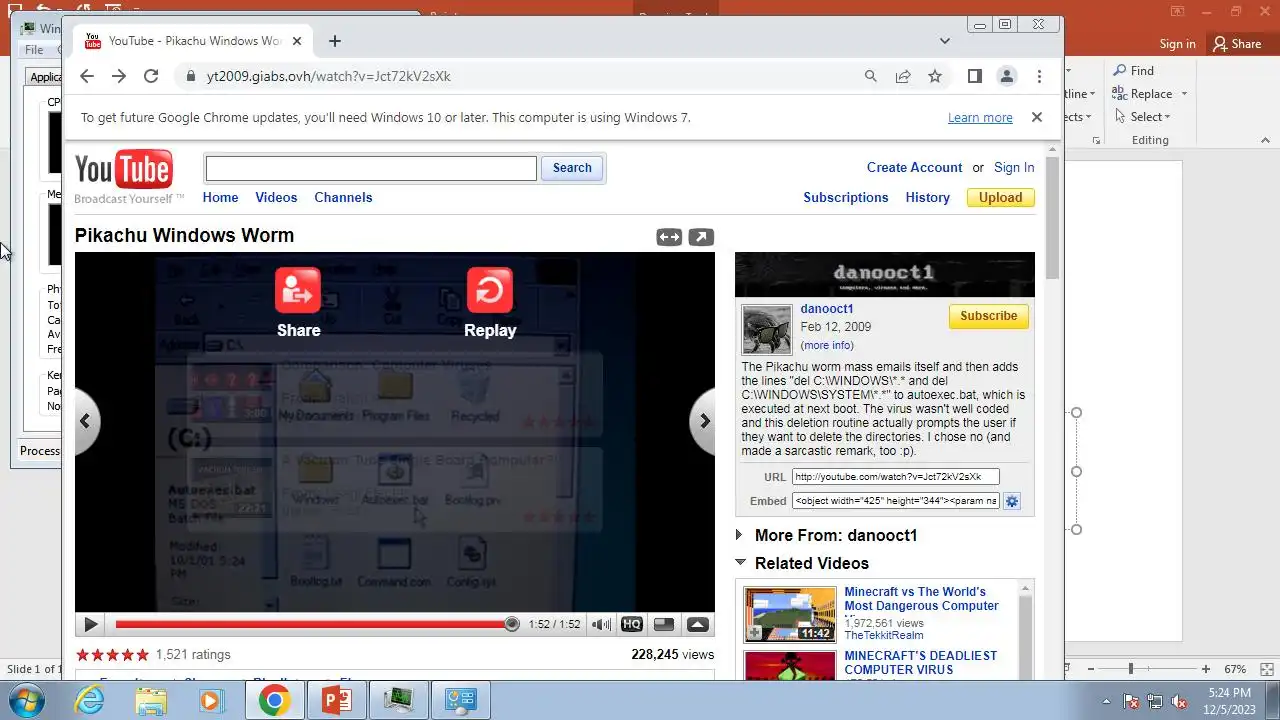The image size is (1280, 720).
Task: Switch to PowerPoint from the taskbar
Action: click(x=336, y=700)
